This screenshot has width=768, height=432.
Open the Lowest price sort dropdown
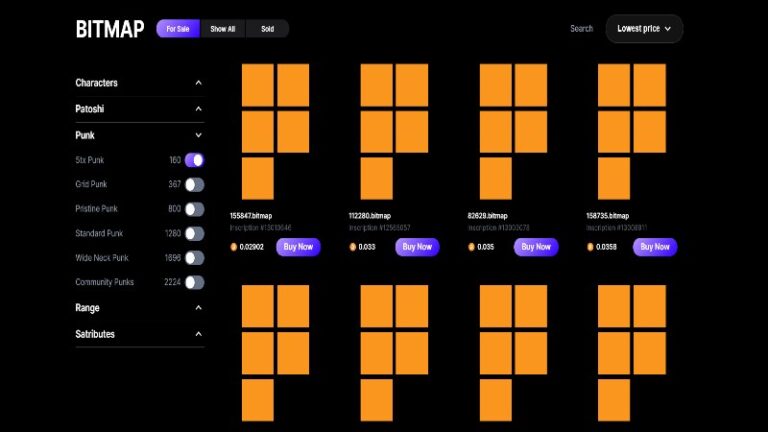click(644, 29)
